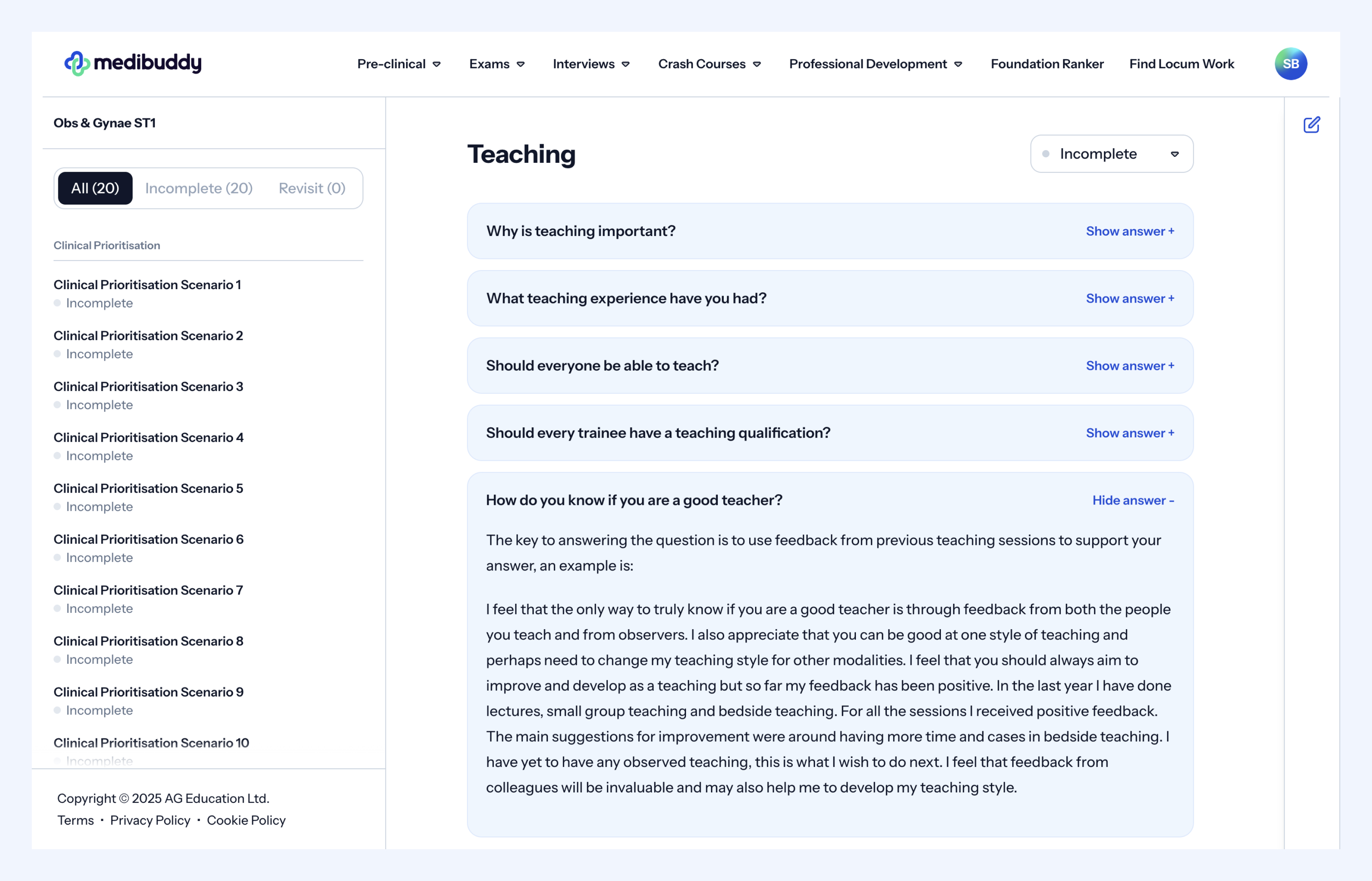This screenshot has height=881, width=1372.
Task: Click the Pre-clinical dropdown arrow icon
Action: pos(437,64)
